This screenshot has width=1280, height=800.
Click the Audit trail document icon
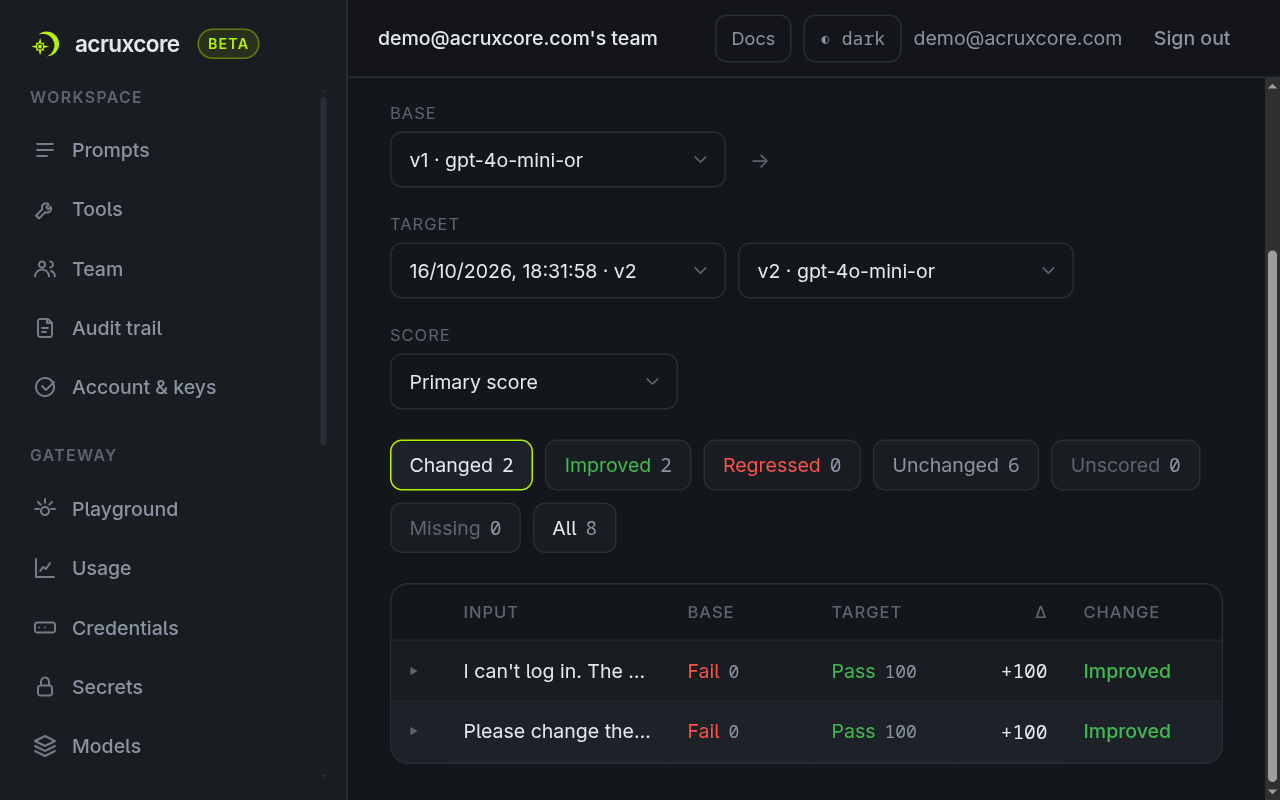[45, 328]
